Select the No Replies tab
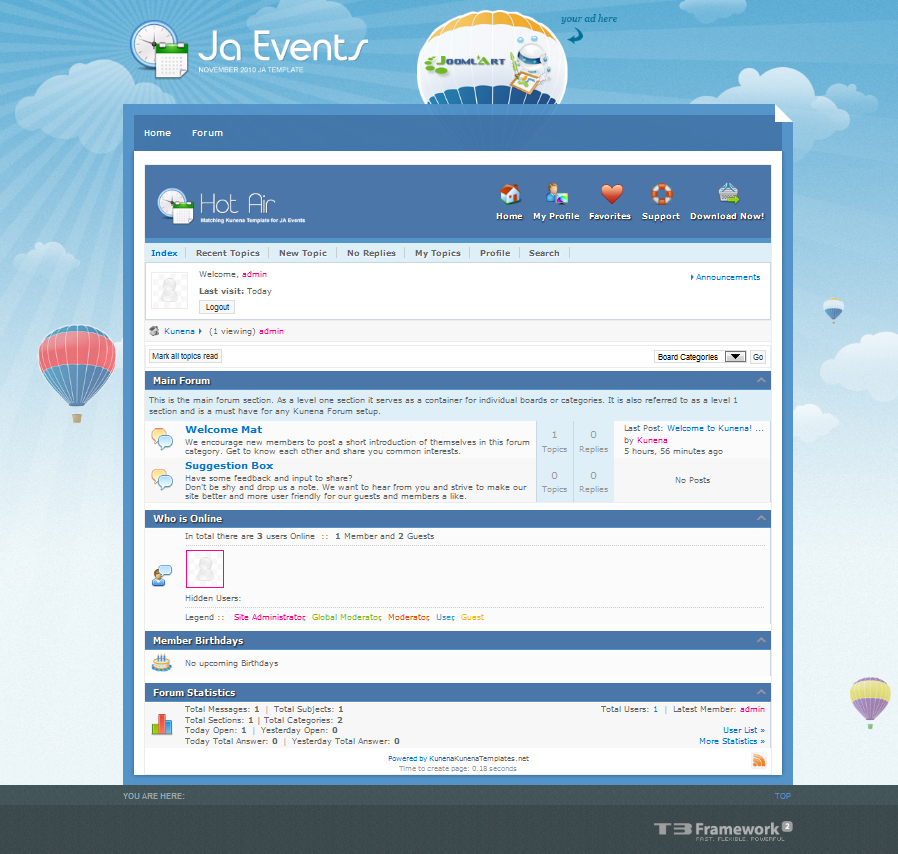898x854 pixels. click(x=371, y=253)
